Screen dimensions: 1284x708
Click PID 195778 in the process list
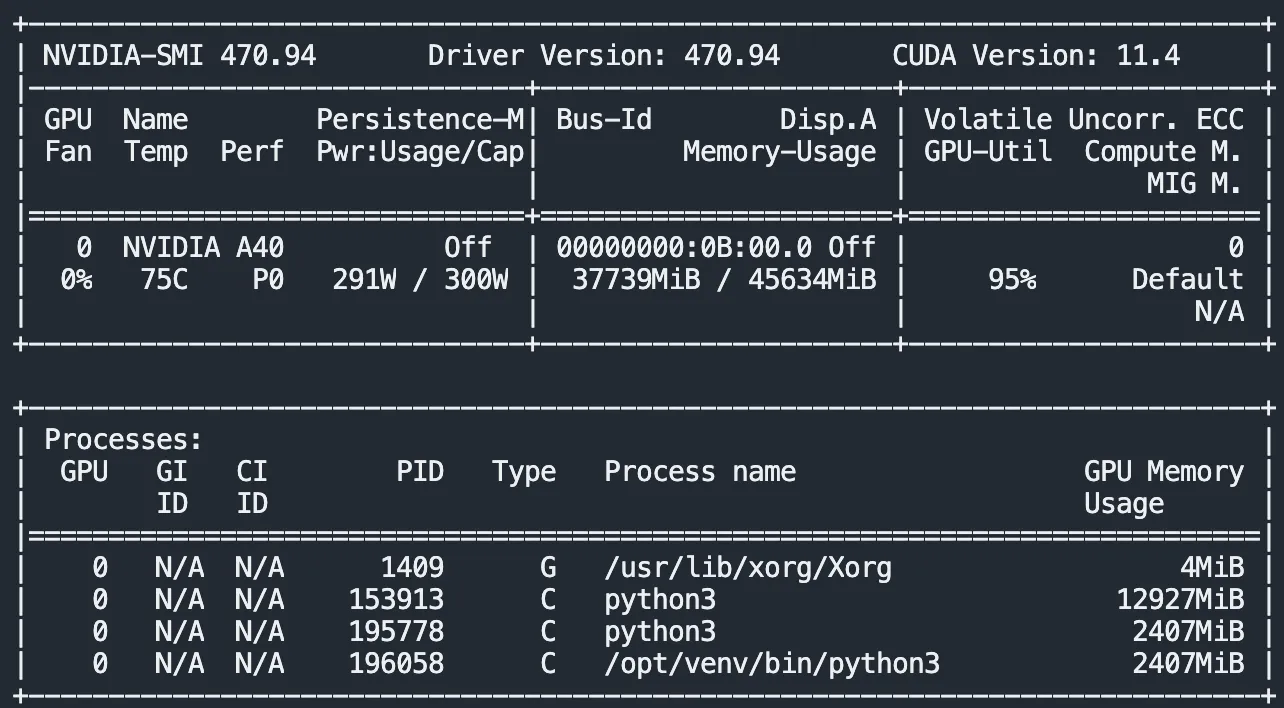click(396, 632)
